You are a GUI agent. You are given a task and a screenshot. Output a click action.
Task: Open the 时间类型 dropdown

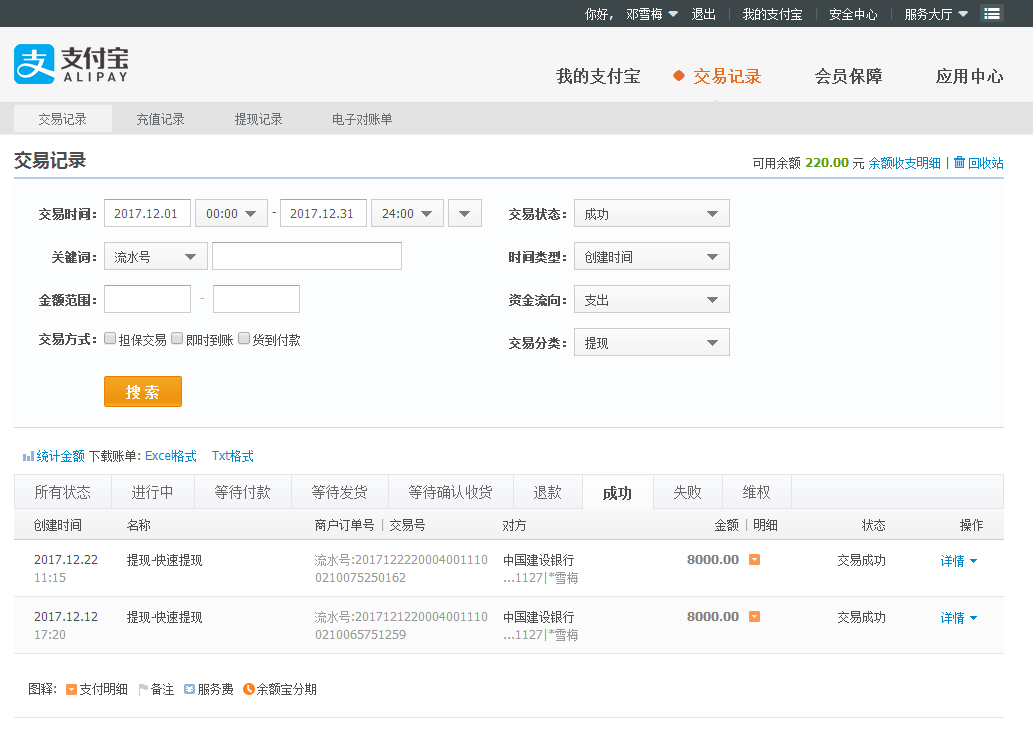(652, 256)
